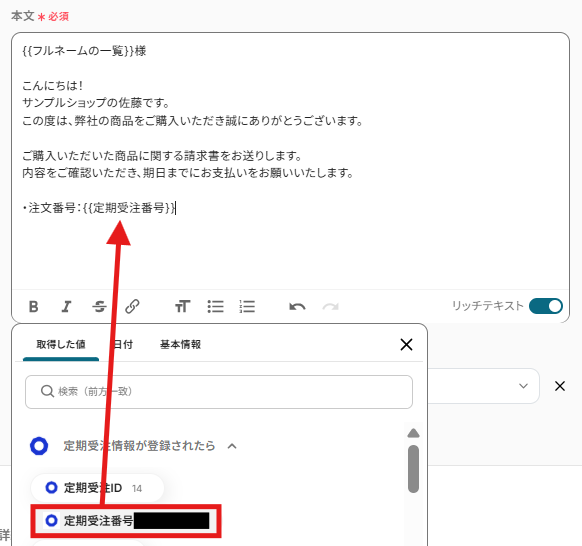Open the dropdown behind the popup

(x=523, y=386)
